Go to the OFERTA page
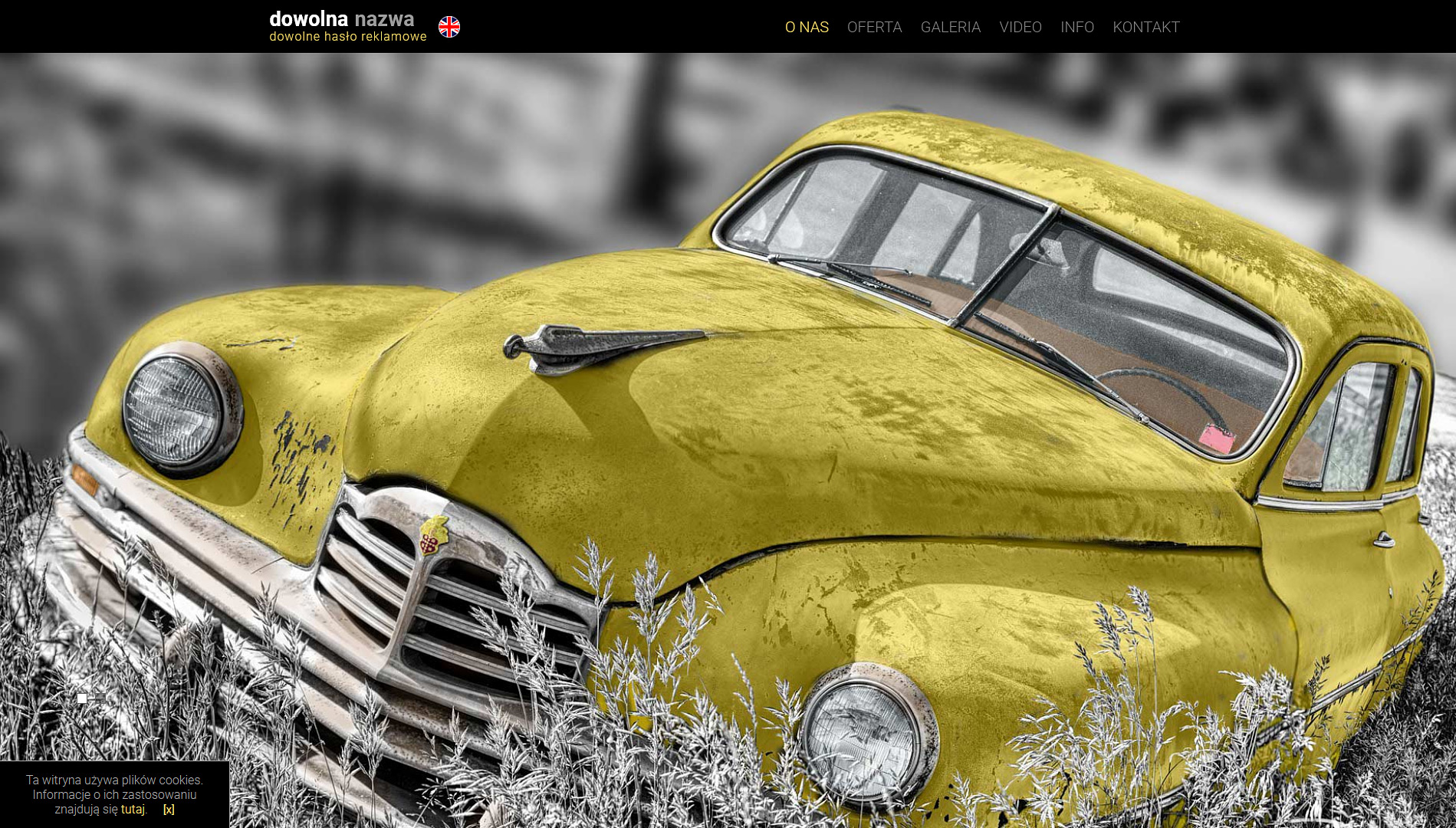The width and height of the screenshot is (1456, 828). pos(874,27)
